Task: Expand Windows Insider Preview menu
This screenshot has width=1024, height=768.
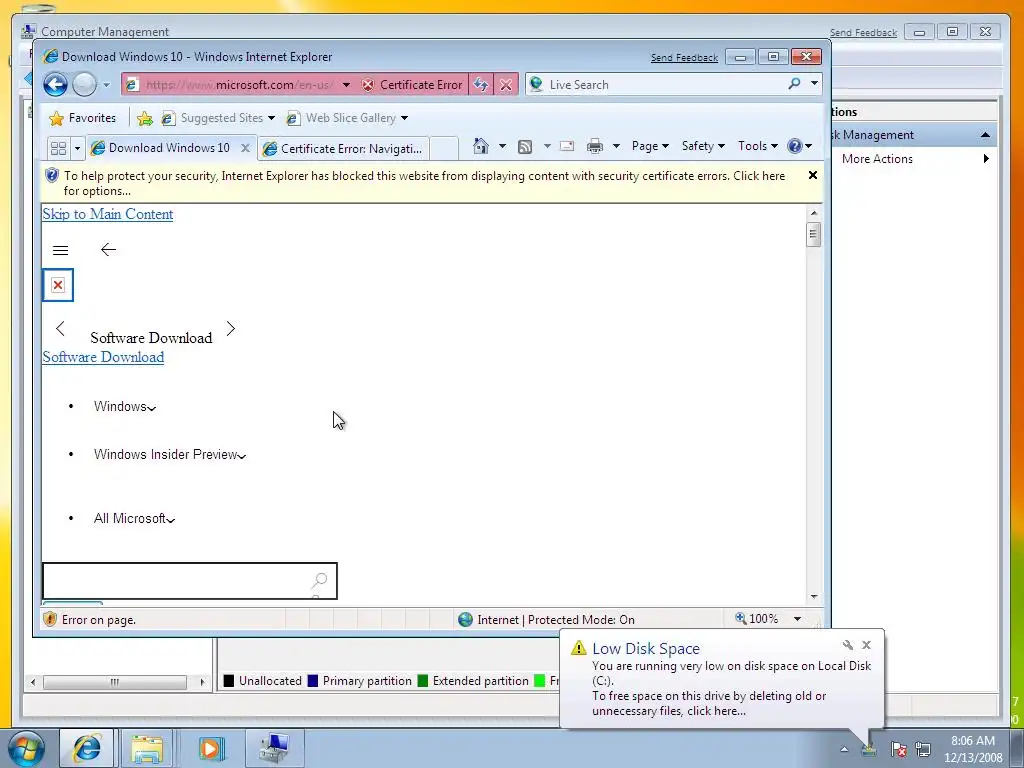Action: pos(170,455)
